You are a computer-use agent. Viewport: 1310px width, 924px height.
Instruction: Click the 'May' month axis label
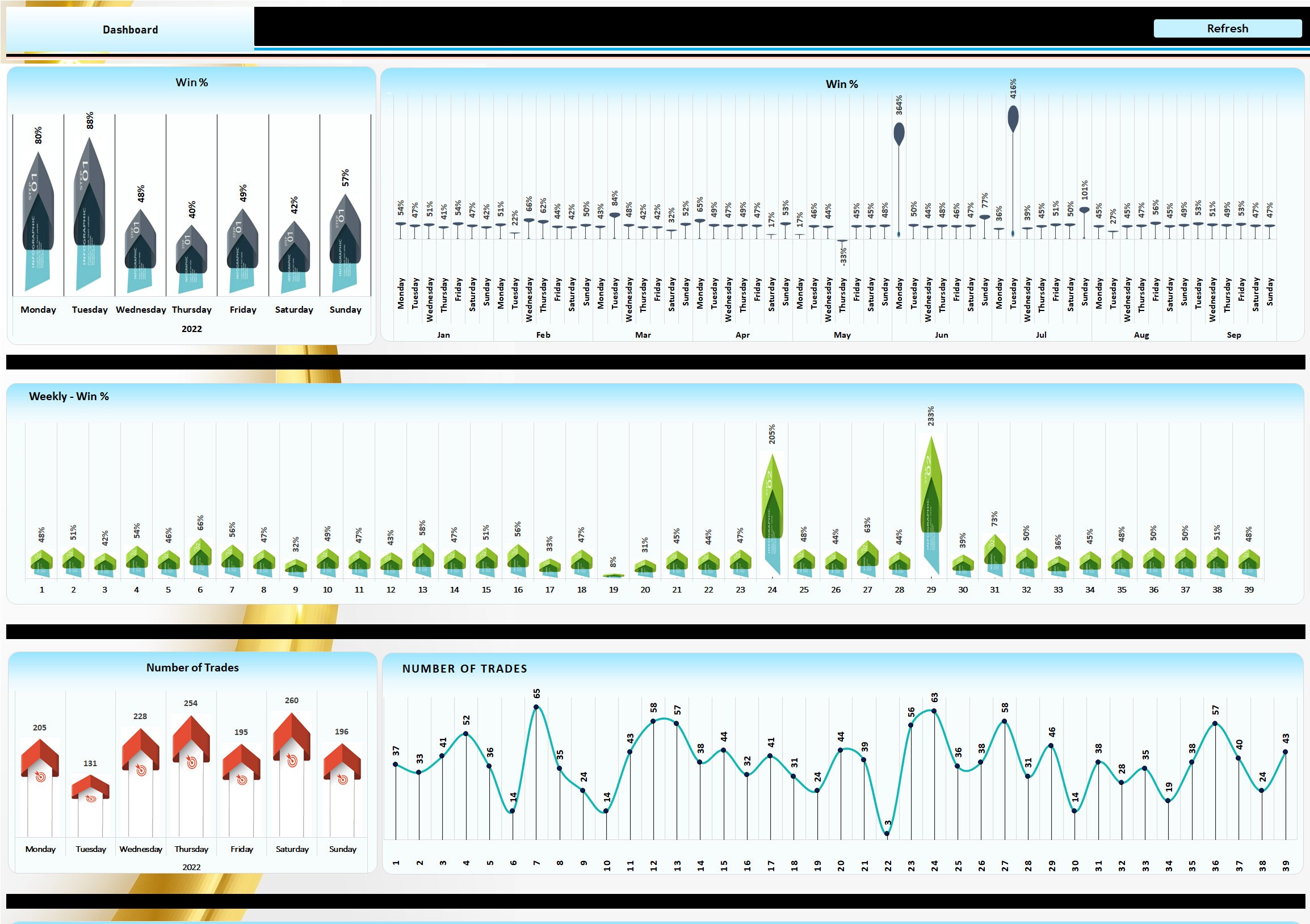[842, 335]
